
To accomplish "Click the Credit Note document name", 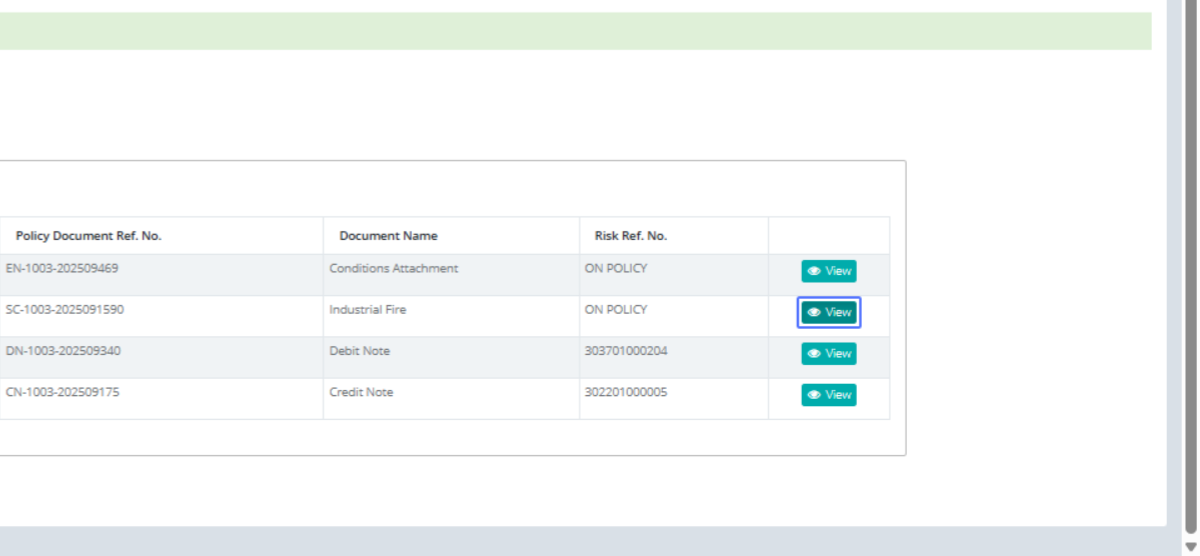I will click(361, 392).
